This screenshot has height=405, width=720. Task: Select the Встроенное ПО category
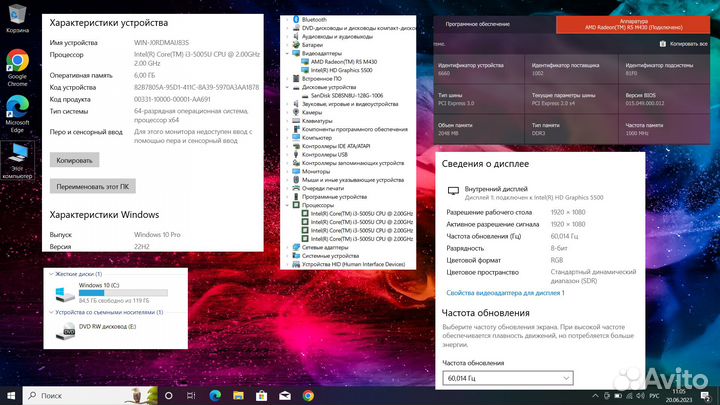[321, 79]
